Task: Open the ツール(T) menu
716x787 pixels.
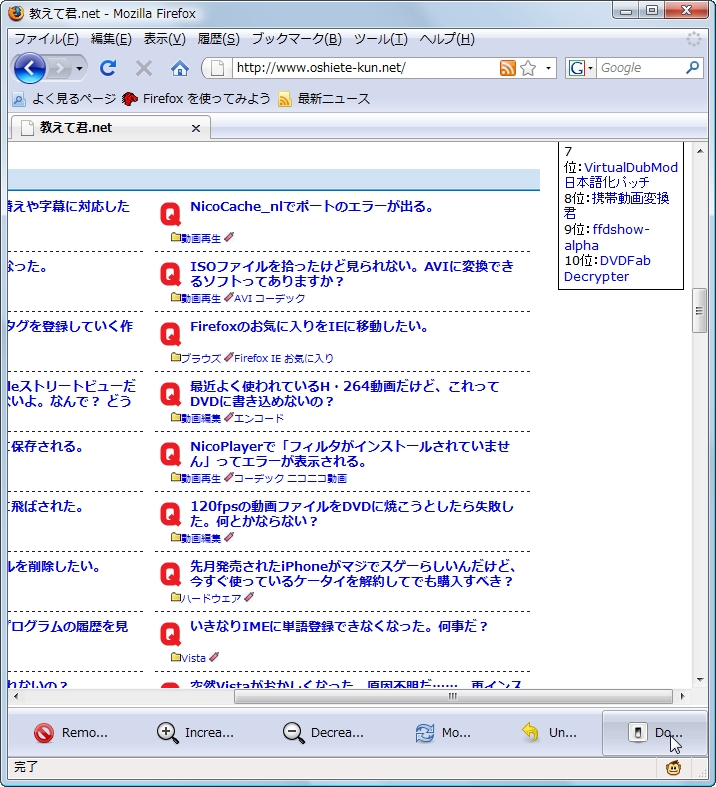Action: [380, 39]
